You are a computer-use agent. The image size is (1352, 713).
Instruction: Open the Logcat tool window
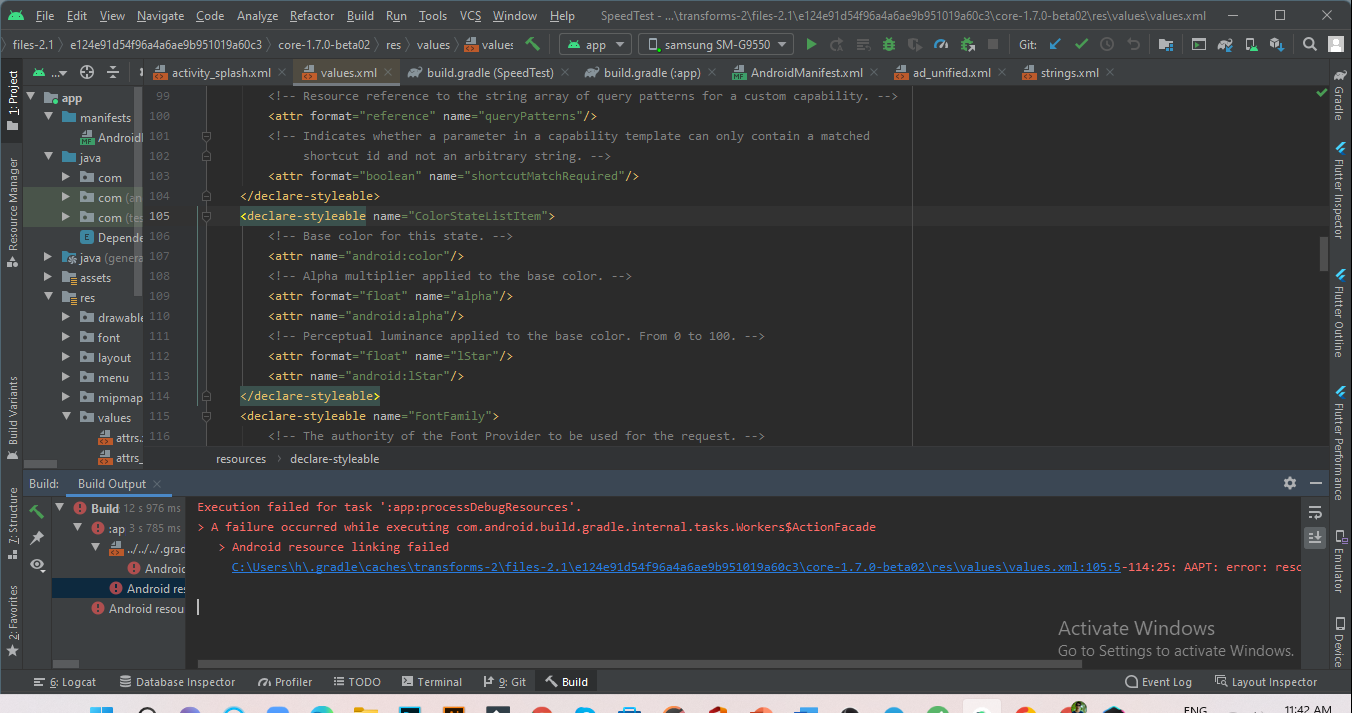tap(65, 682)
